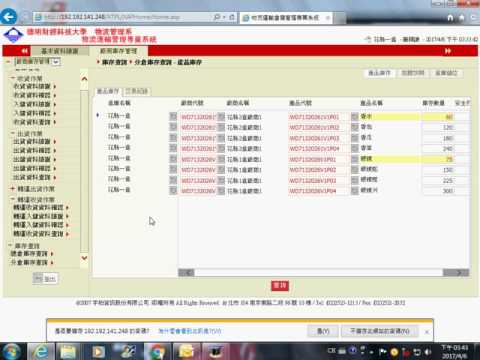Open vendor code lookup icon in quantity 180 row
This screenshot has height=360, width=480.
click(x=173, y=138)
